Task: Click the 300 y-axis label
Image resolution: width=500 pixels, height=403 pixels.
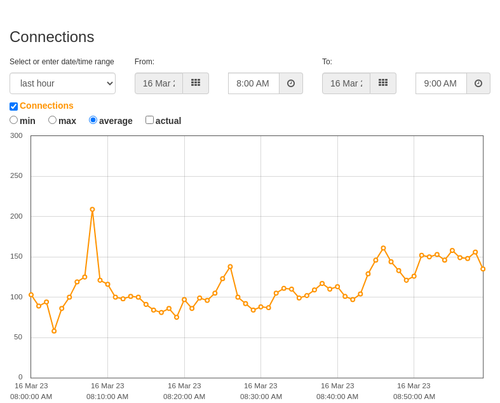Action: click(16, 136)
